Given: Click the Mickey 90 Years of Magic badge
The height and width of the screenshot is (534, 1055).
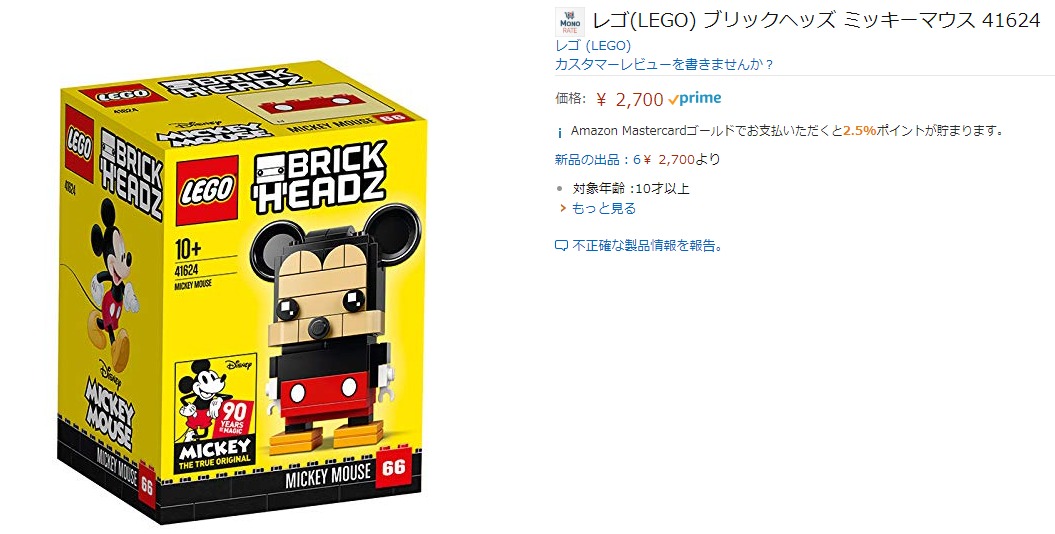Looking at the screenshot, I should [x=215, y=413].
